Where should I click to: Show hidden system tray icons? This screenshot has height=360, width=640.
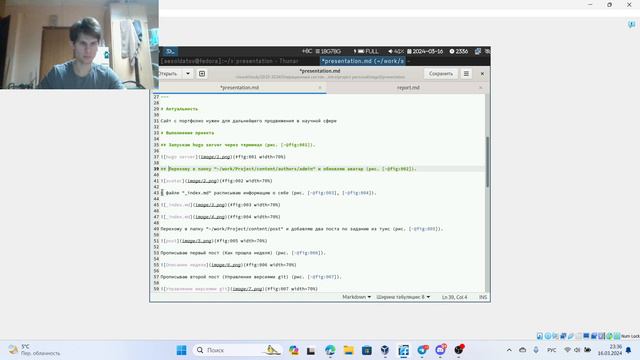pyautogui.click(x=509, y=350)
